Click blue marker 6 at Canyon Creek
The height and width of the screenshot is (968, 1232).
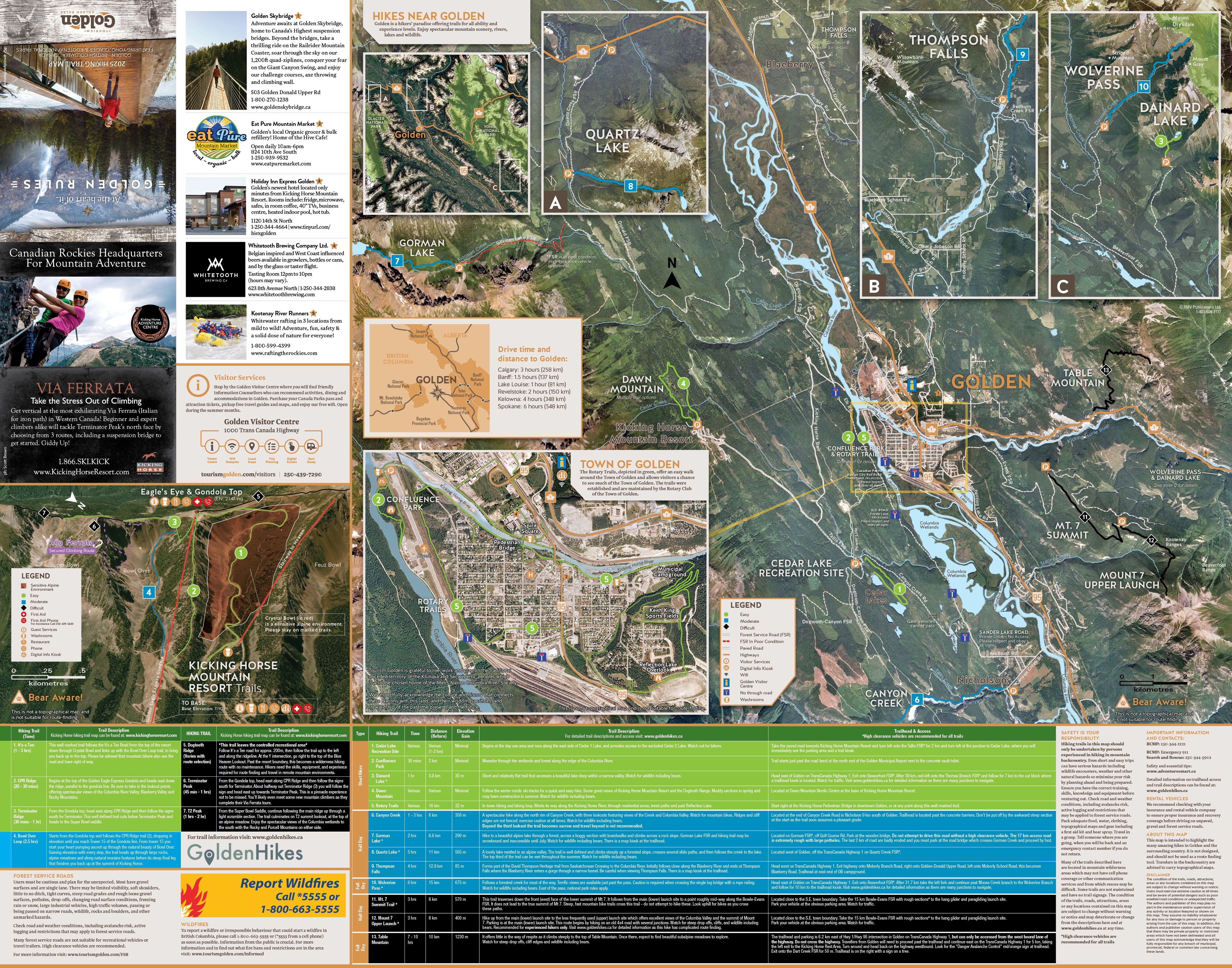pyautogui.click(x=918, y=699)
